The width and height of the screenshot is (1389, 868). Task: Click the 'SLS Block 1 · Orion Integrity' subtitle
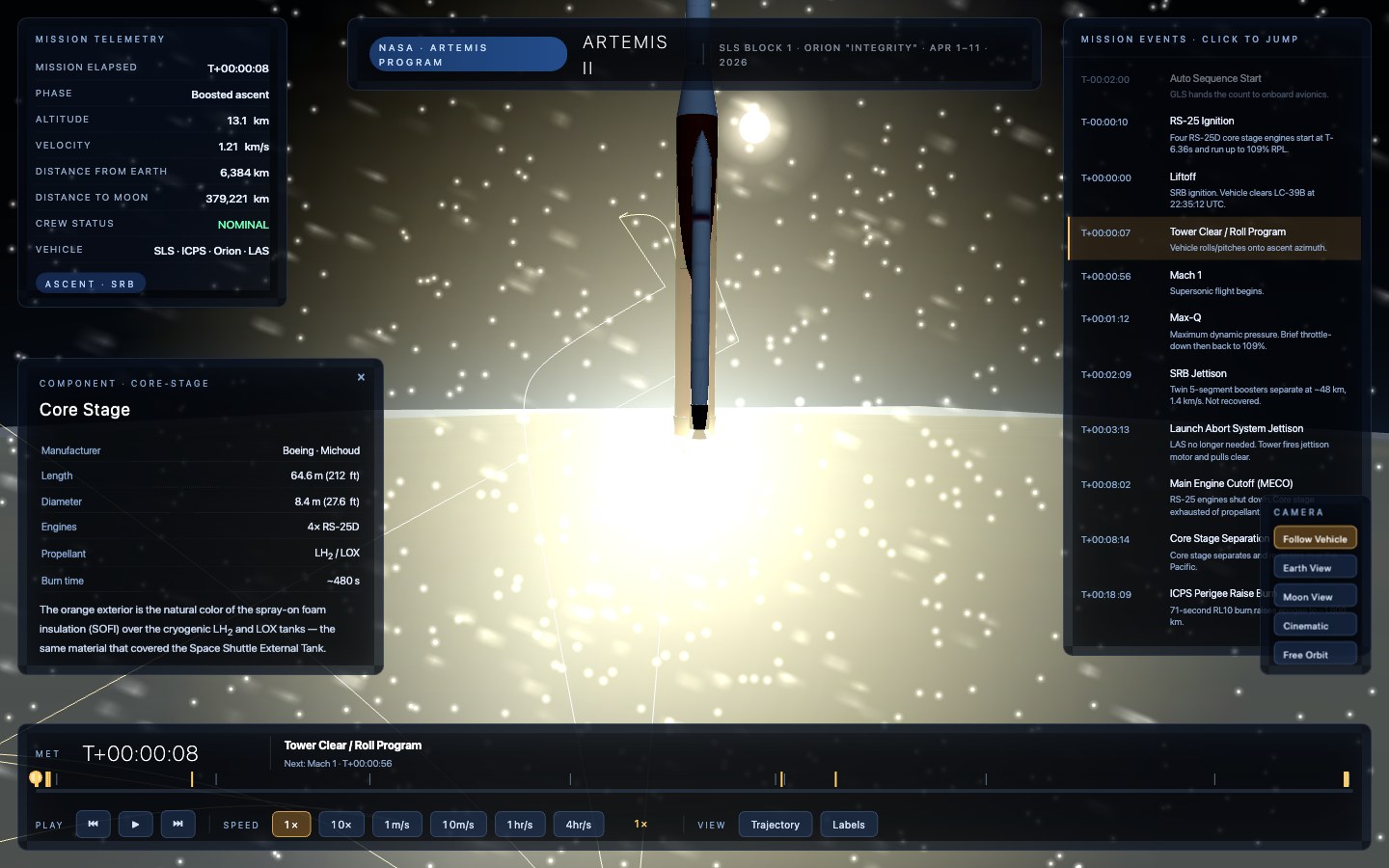point(853,55)
